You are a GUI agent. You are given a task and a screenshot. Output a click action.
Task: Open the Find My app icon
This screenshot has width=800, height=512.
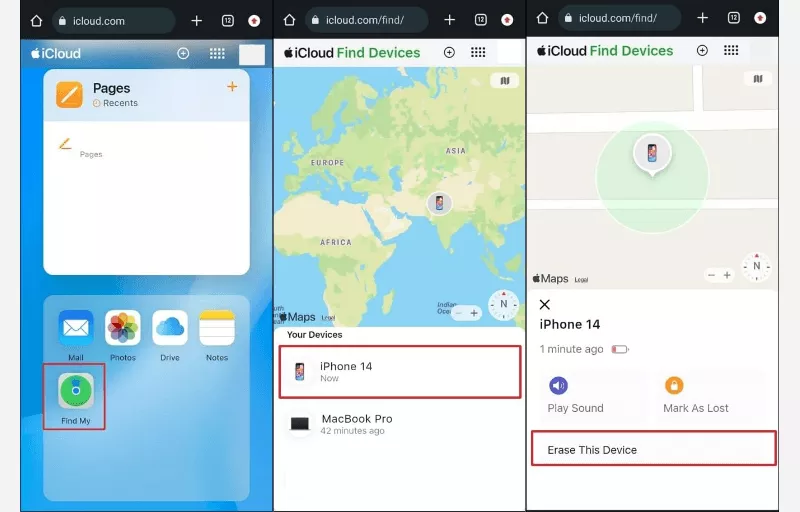pyautogui.click(x=76, y=392)
